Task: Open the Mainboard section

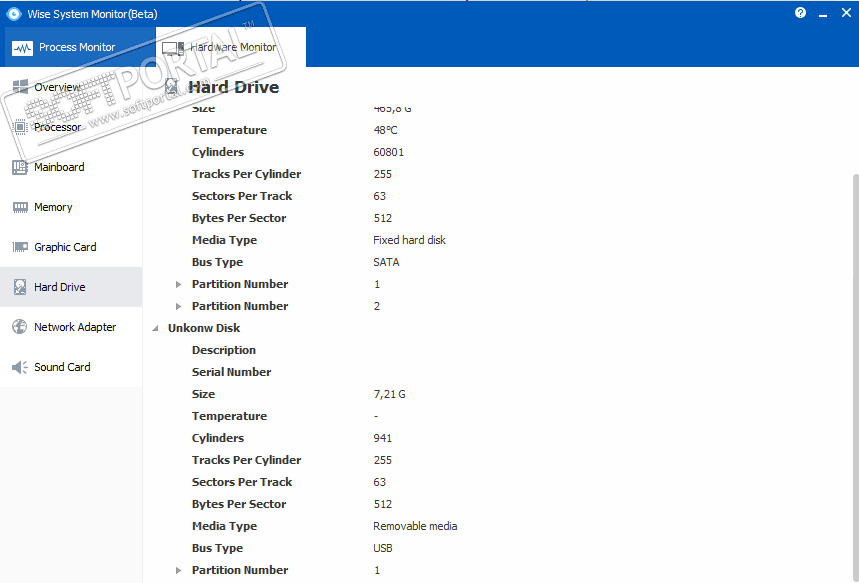Action: pos(71,167)
